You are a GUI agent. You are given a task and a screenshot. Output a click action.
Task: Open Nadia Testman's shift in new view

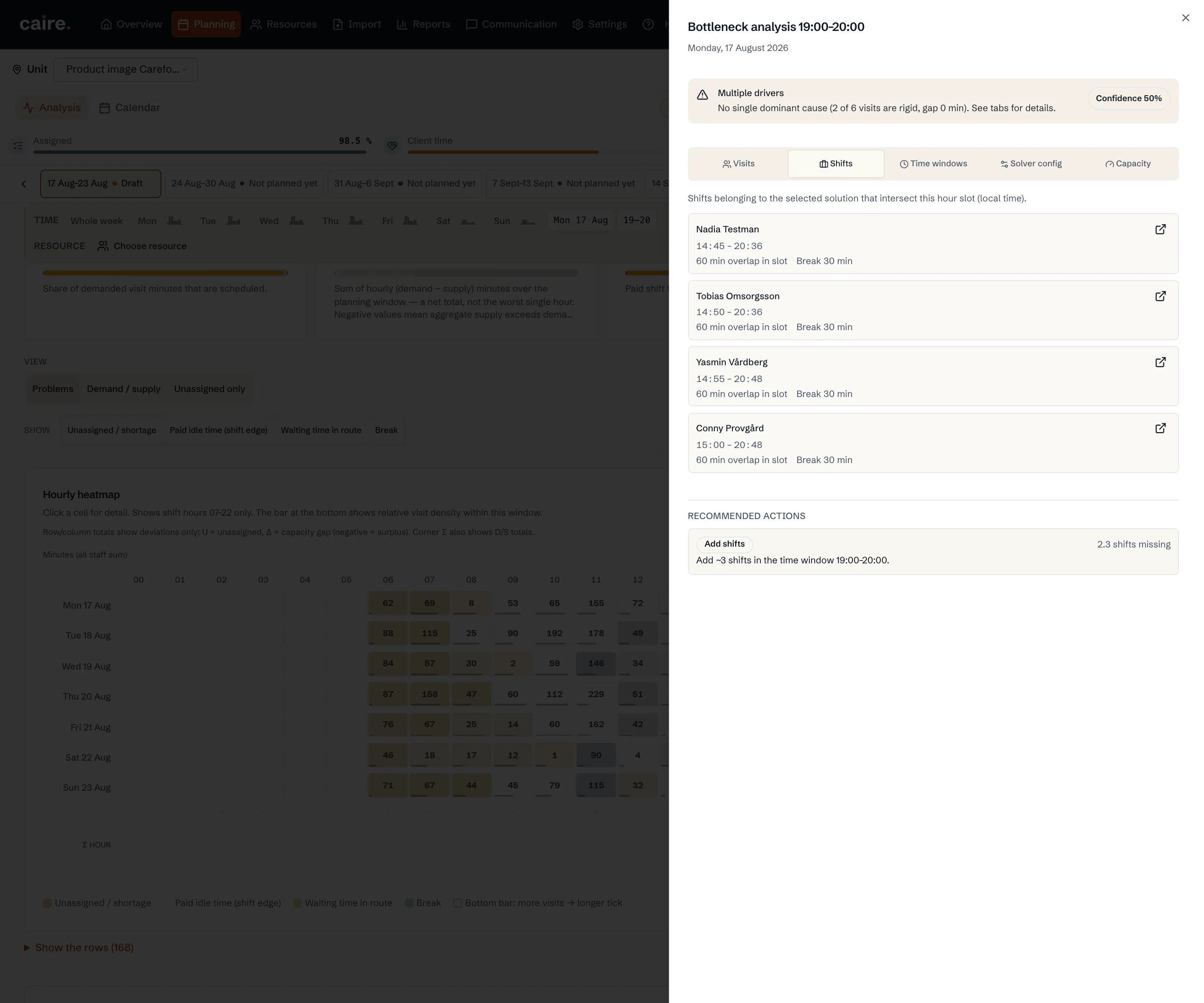(x=1160, y=229)
